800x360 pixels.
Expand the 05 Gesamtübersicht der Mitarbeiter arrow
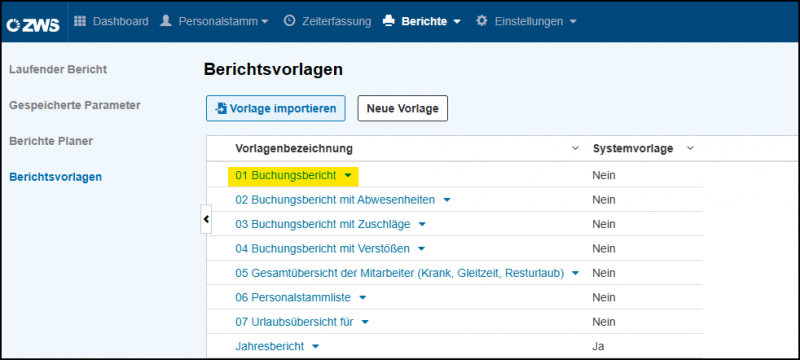(576, 273)
